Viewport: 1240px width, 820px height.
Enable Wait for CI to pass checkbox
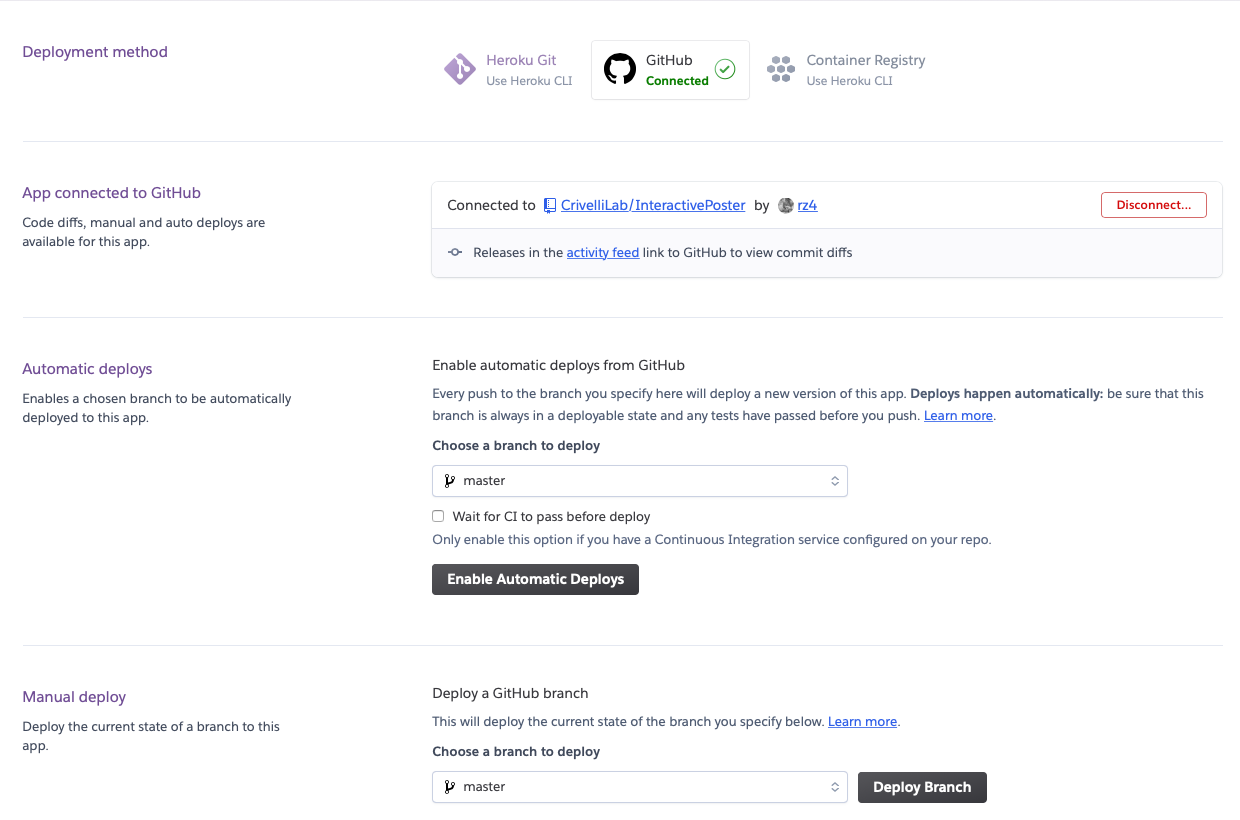tap(438, 517)
